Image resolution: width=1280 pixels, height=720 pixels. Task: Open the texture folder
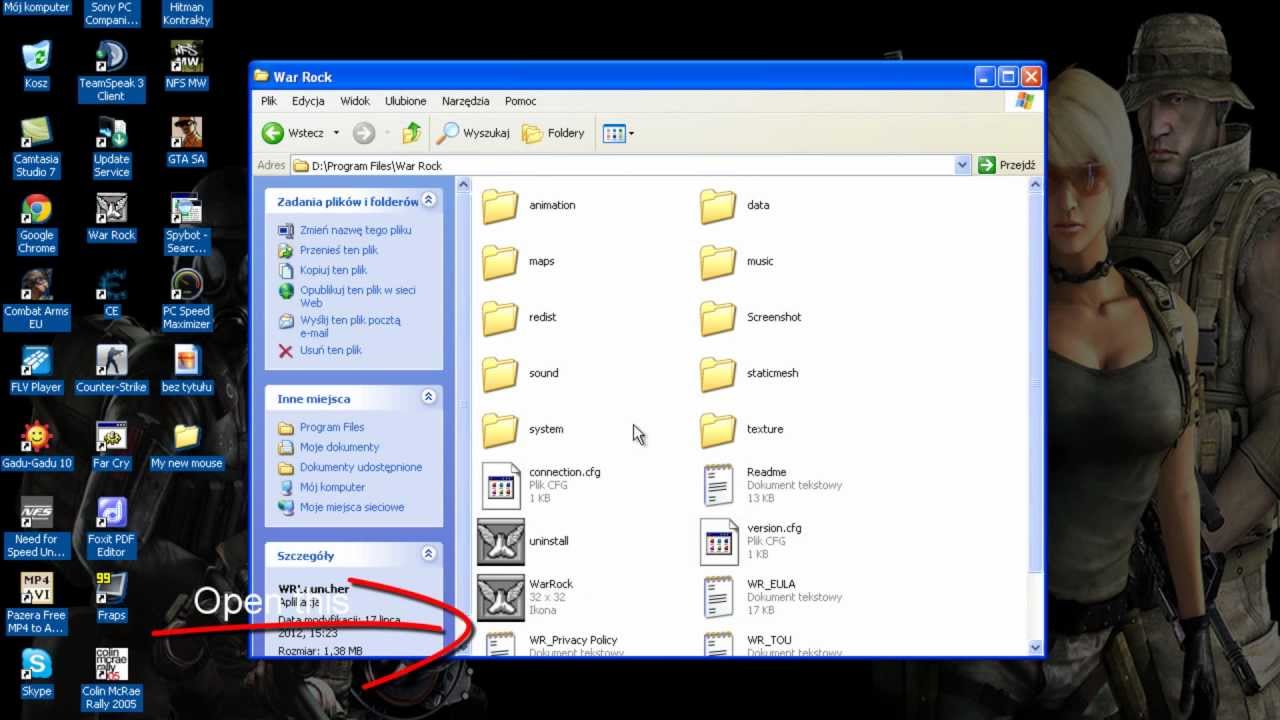(x=741, y=429)
